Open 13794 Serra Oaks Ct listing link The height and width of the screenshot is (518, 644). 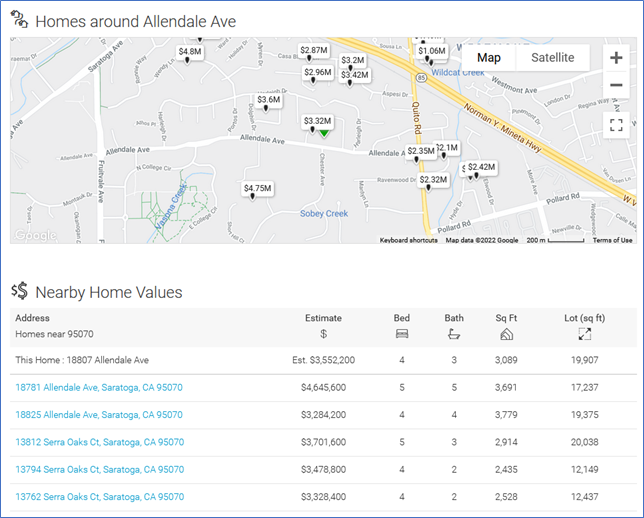tap(100, 470)
